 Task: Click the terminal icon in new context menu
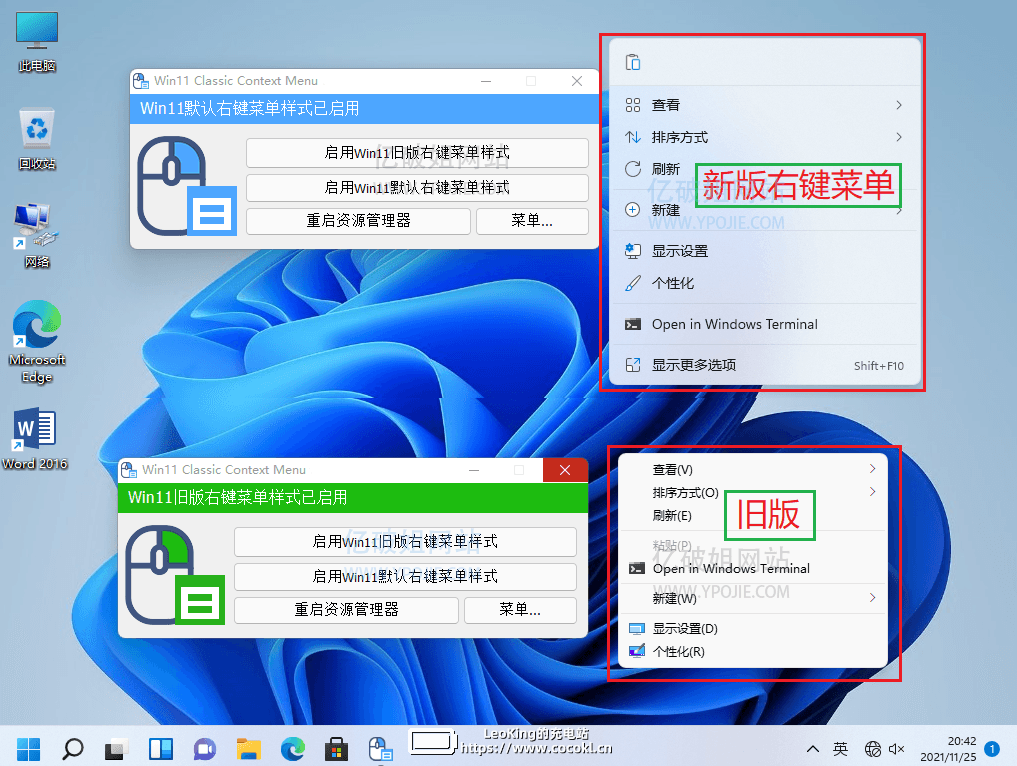tap(633, 324)
